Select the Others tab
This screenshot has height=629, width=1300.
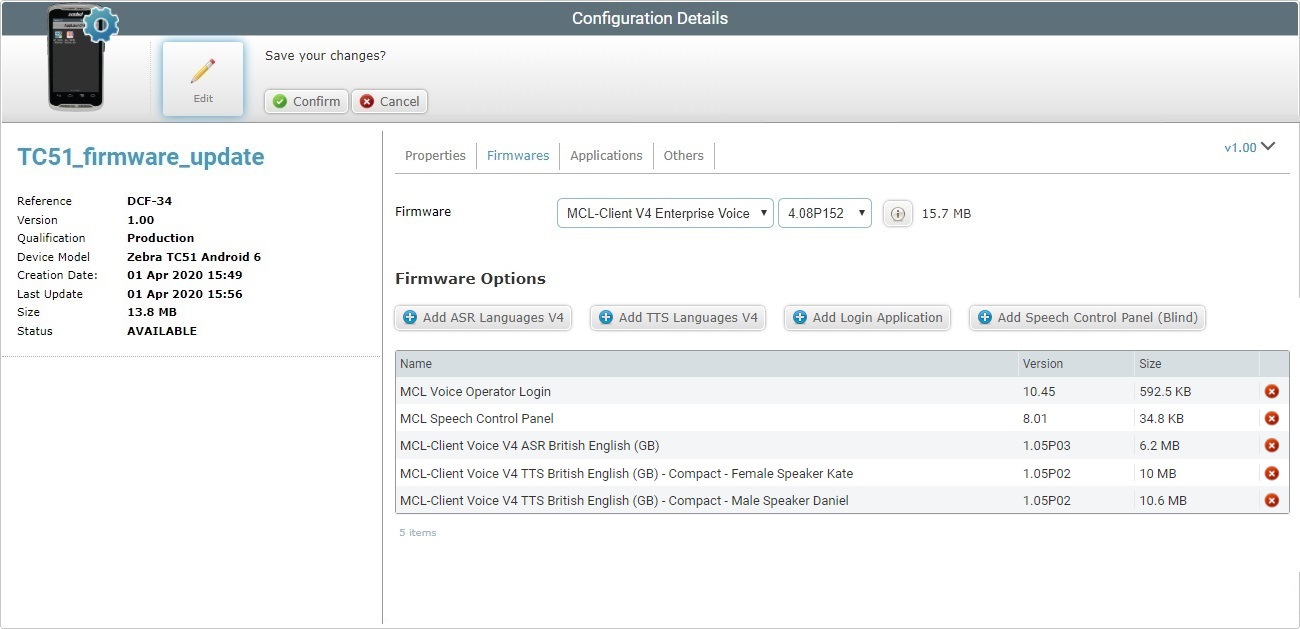tap(683, 155)
